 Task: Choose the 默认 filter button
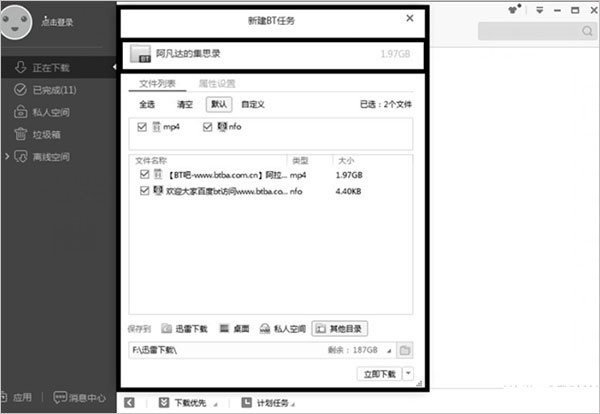pyautogui.click(x=219, y=104)
